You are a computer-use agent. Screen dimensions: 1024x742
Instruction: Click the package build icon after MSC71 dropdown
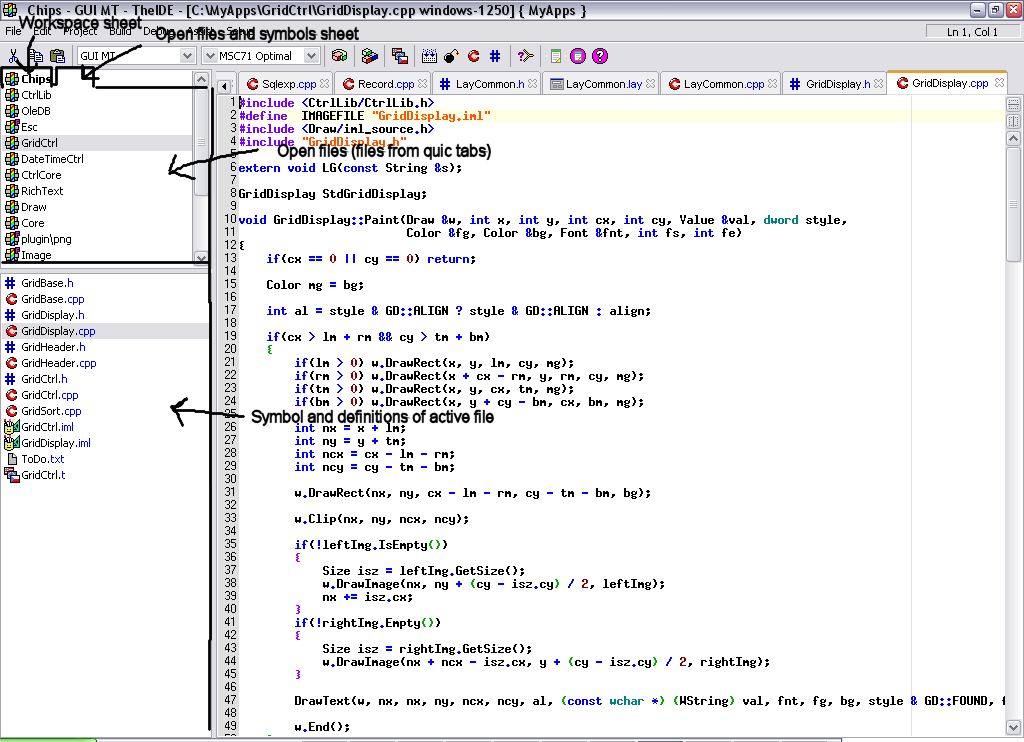[340, 56]
